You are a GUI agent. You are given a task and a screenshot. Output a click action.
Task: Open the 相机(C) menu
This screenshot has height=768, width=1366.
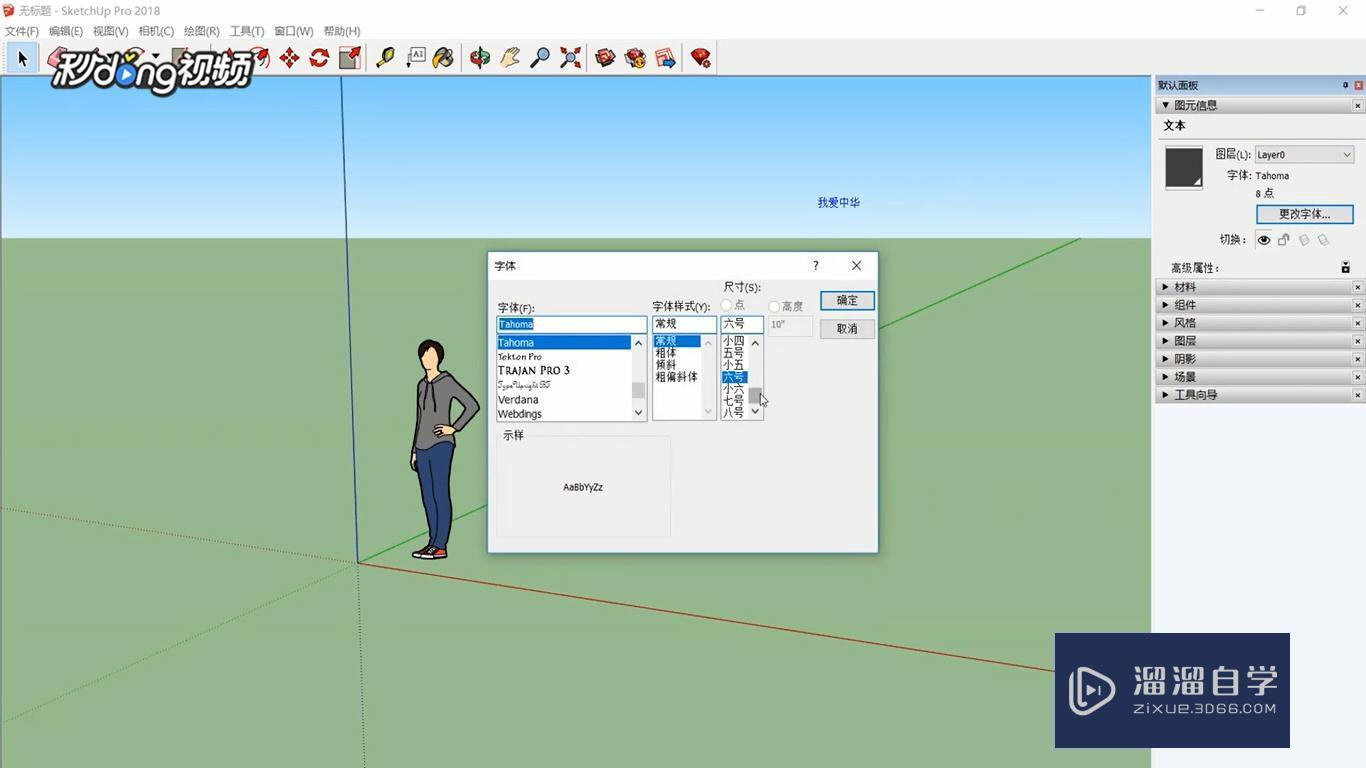click(156, 31)
